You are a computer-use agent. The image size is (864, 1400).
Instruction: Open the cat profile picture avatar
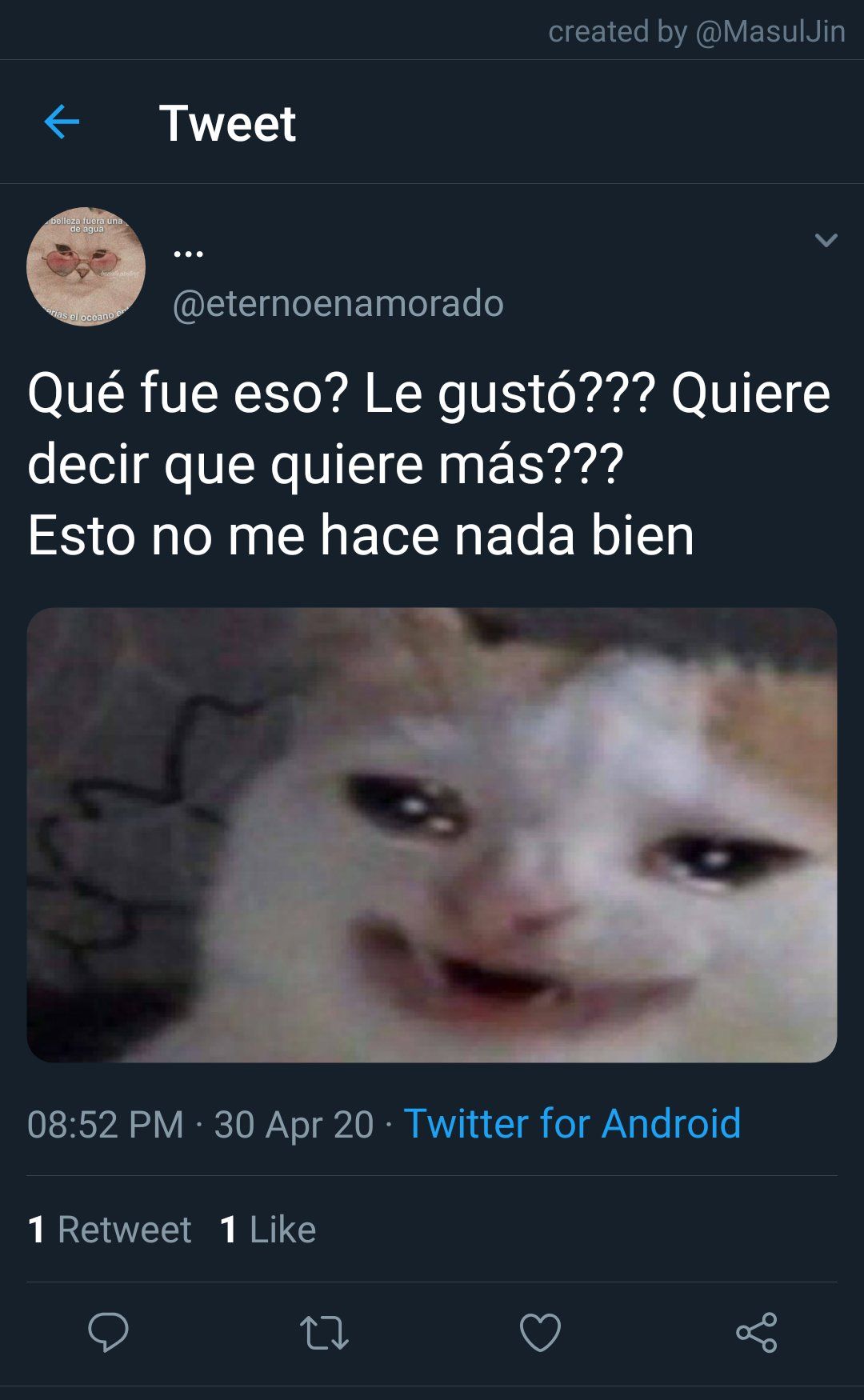(x=86, y=266)
